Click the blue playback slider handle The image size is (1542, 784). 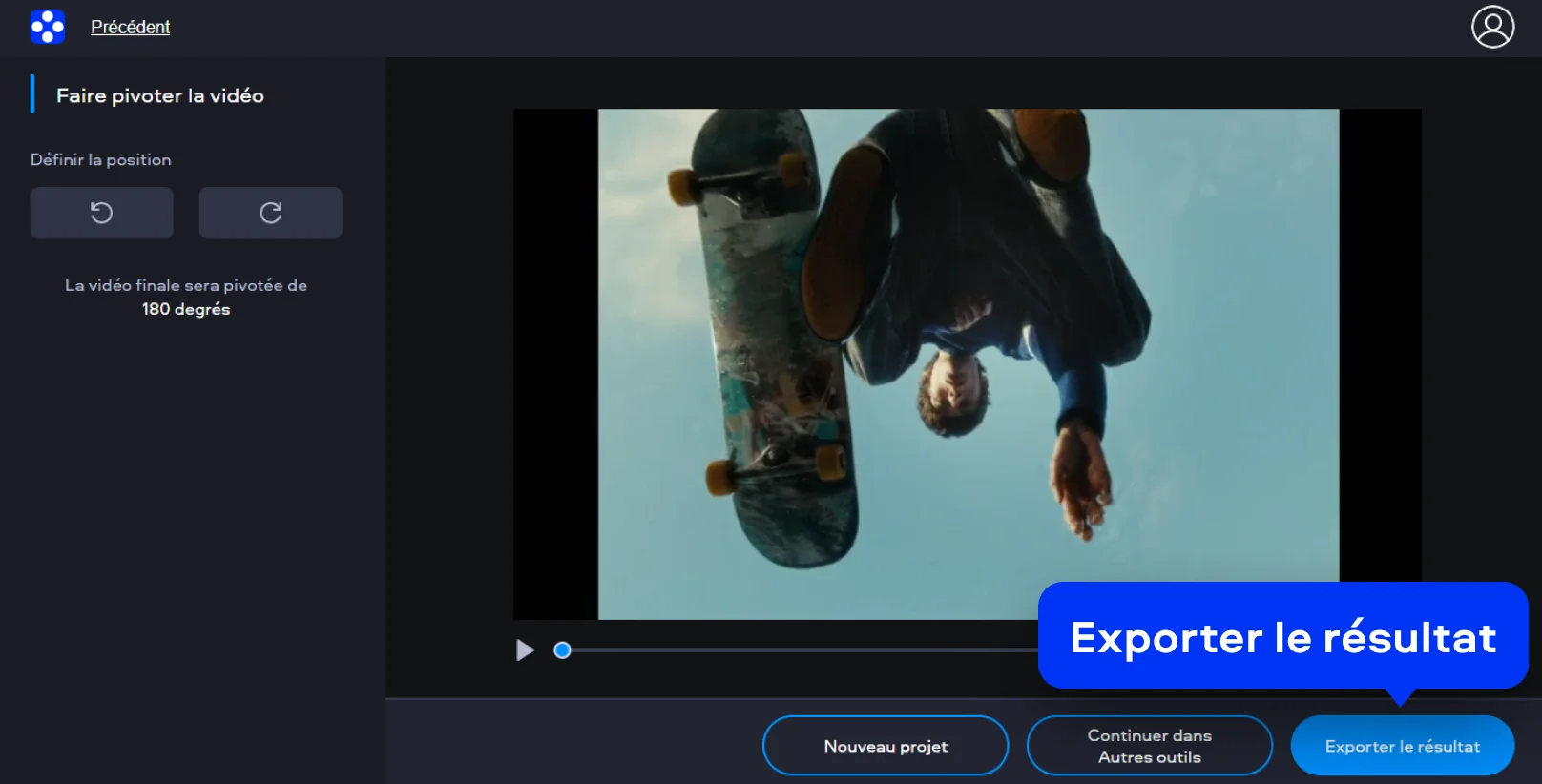click(562, 650)
